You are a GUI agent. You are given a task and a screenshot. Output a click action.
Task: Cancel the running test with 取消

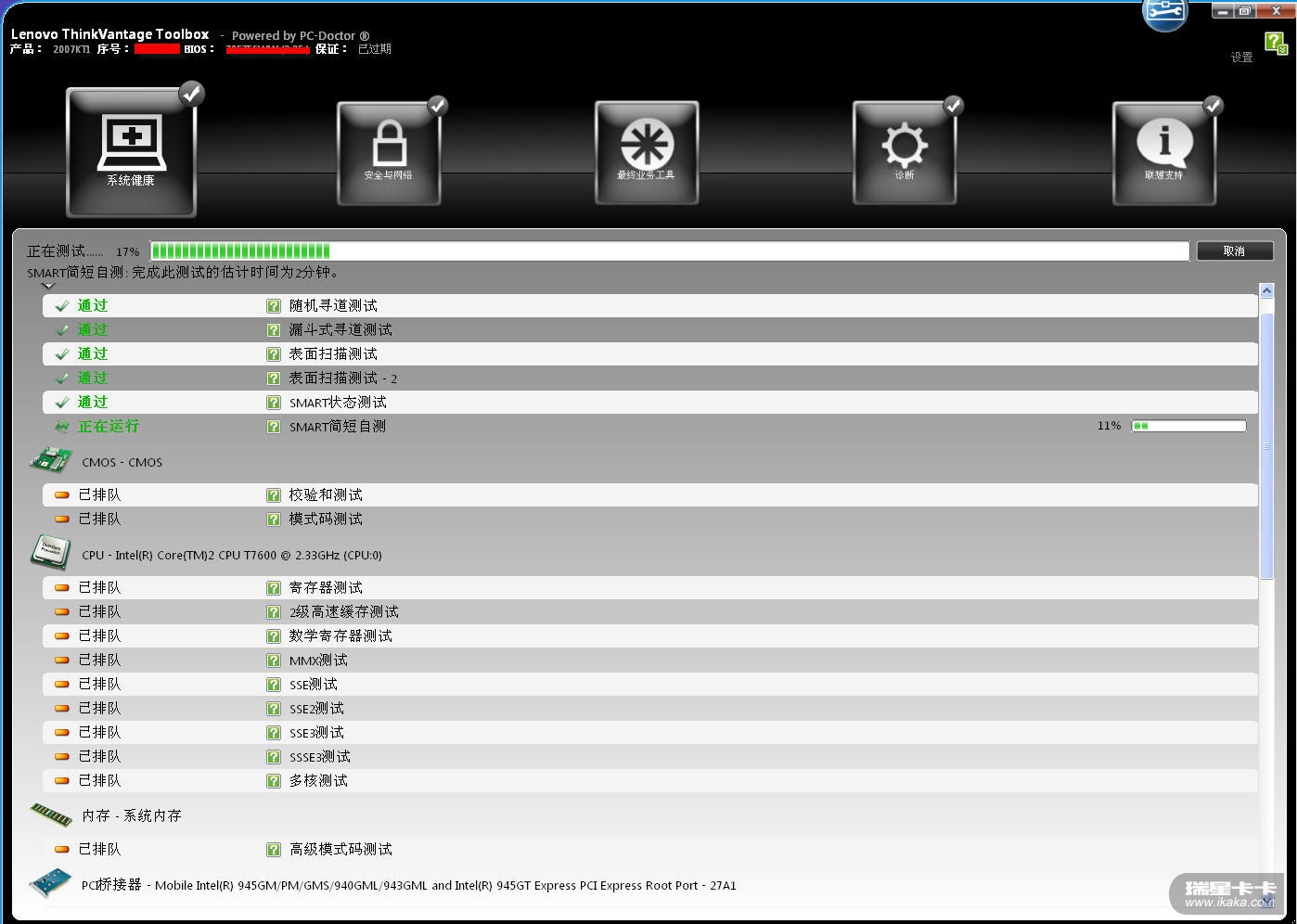tap(1234, 251)
